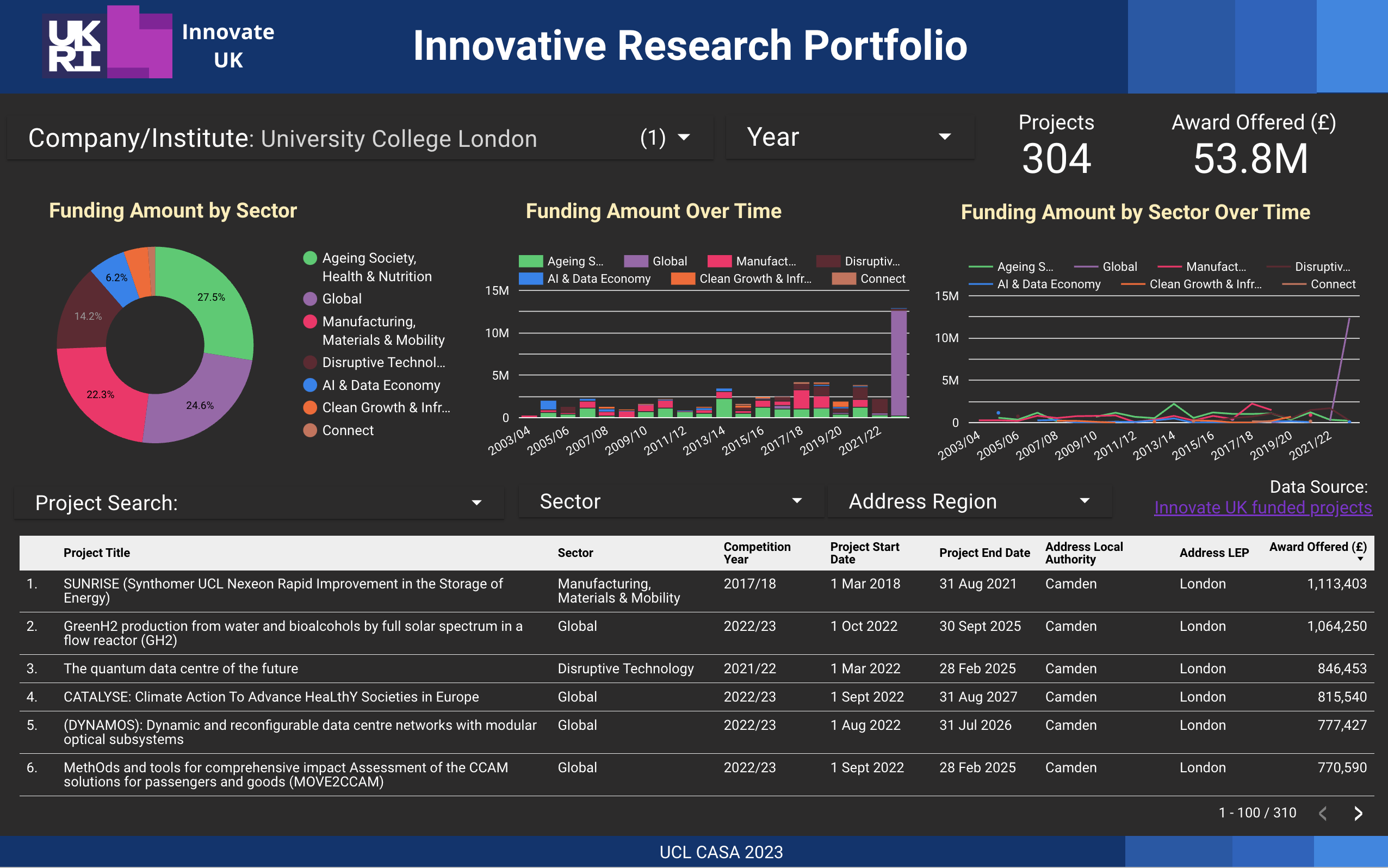Click AI & Data Economy swatch in bar legend
Viewport: 1388px width, 868px height.
click(530, 278)
